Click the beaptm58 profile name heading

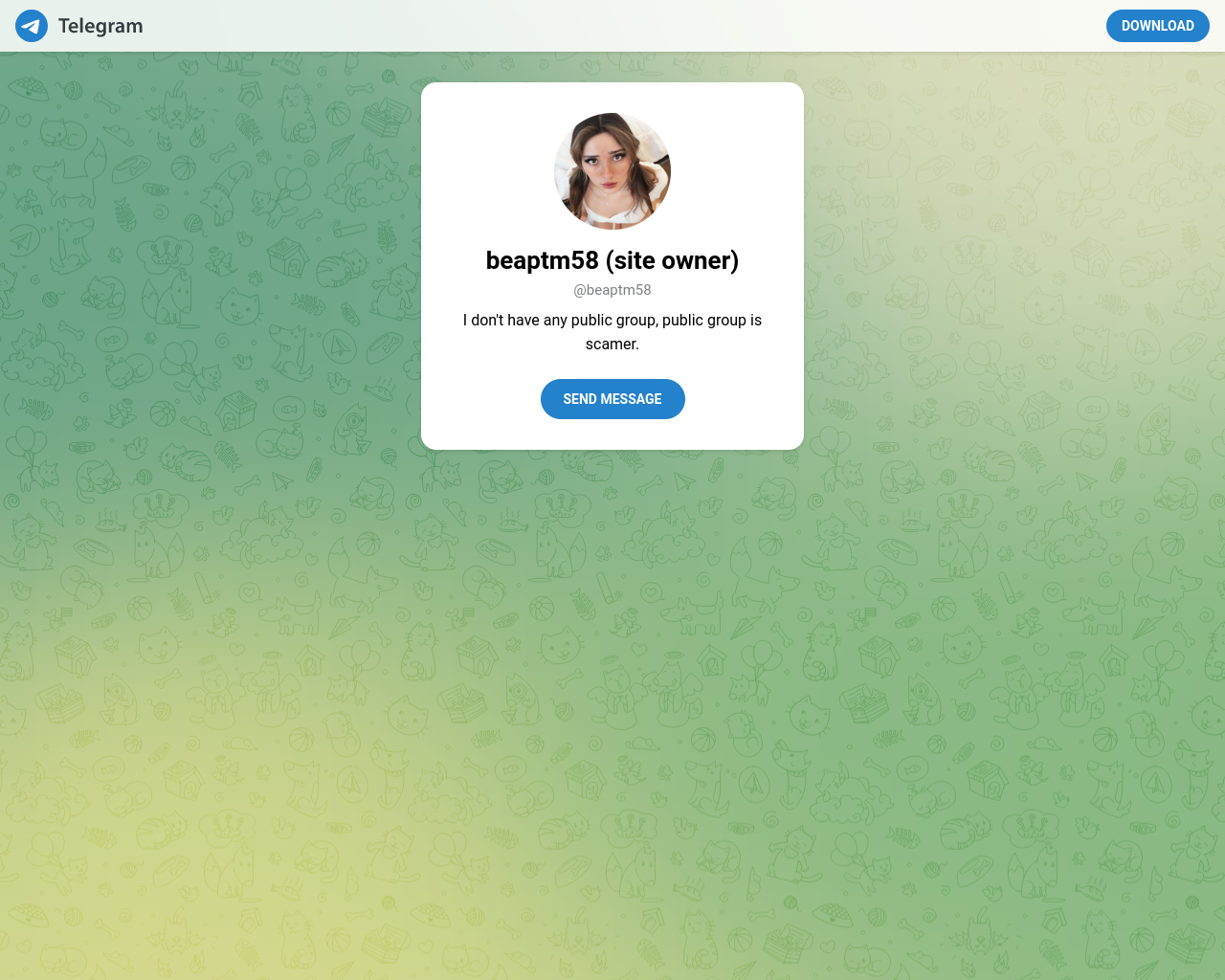[x=542, y=260]
